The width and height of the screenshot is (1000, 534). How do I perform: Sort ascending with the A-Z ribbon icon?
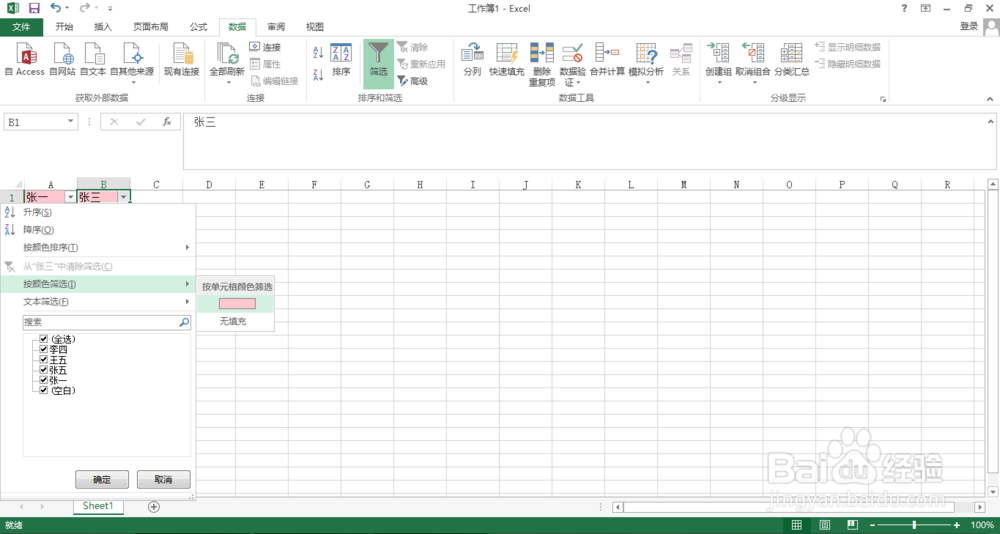click(x=318, y=52)
